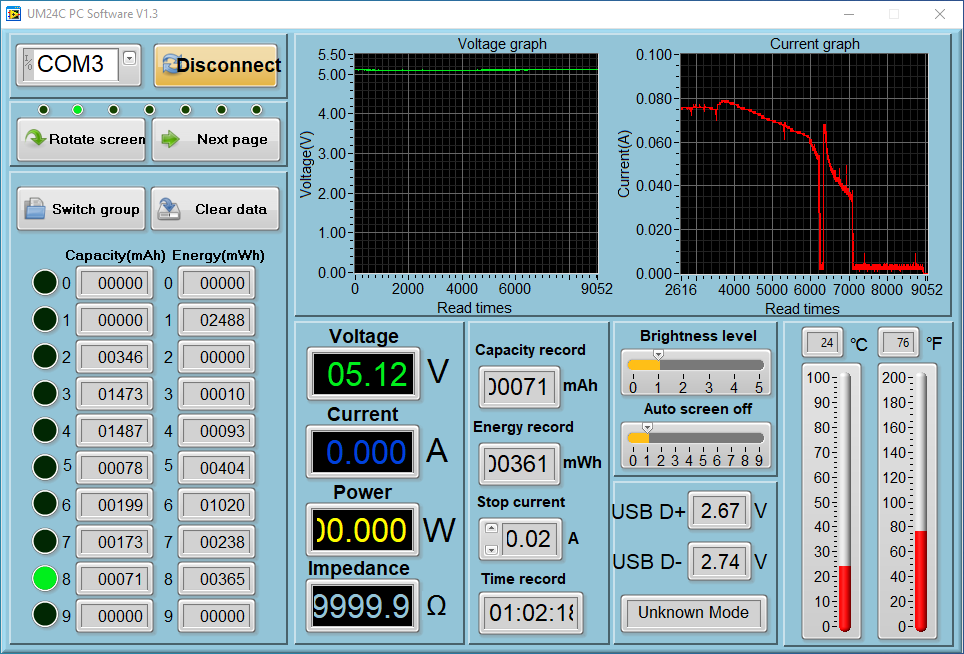Viewport: 964px width, 654px height.
Task: Click the USB D- 2.74 value
Action: point(719,562)
